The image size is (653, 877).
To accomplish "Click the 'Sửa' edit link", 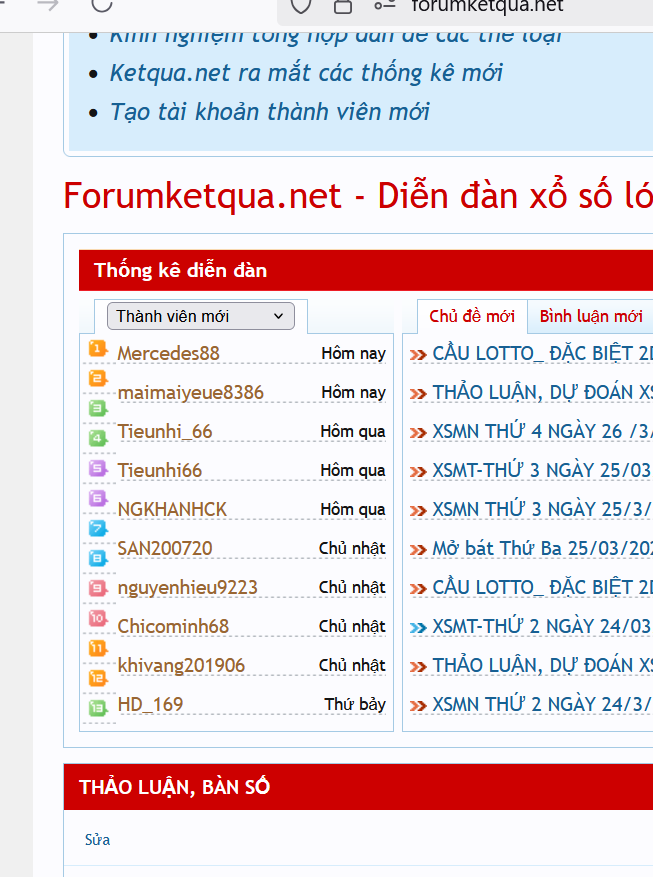I will click(x=97, y=840).
